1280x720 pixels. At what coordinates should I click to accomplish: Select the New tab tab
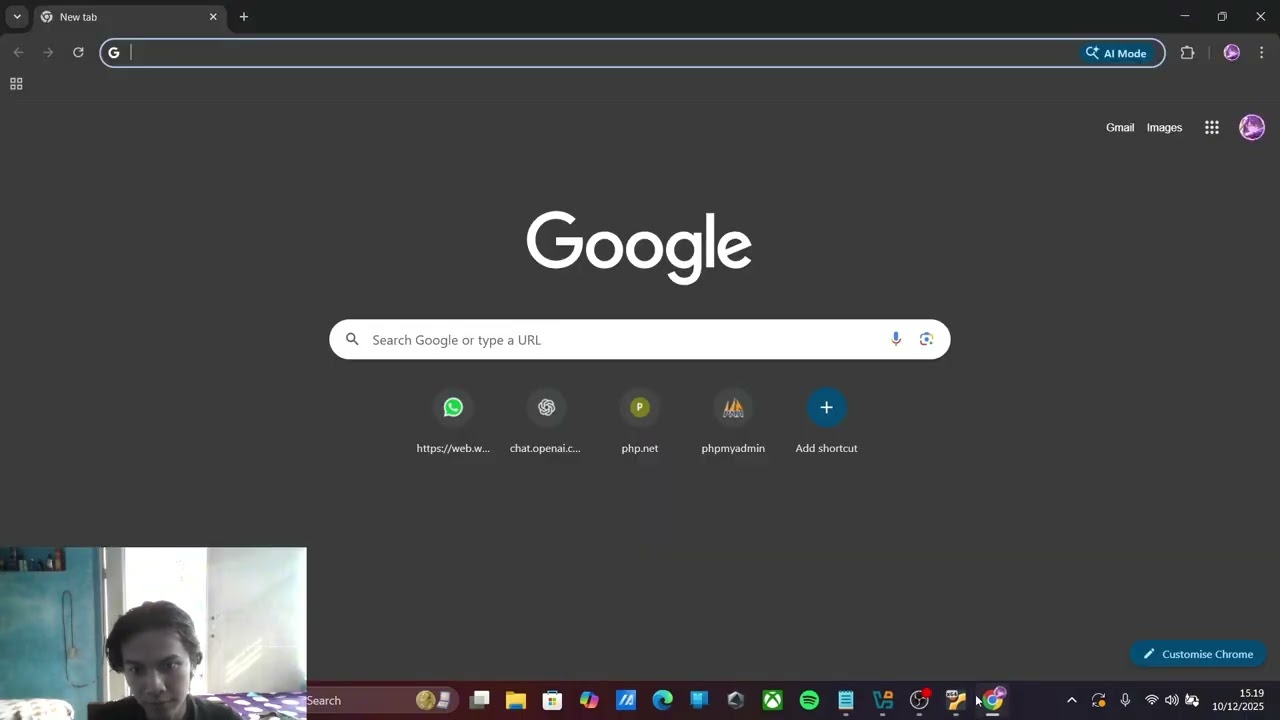coord(128,17)
